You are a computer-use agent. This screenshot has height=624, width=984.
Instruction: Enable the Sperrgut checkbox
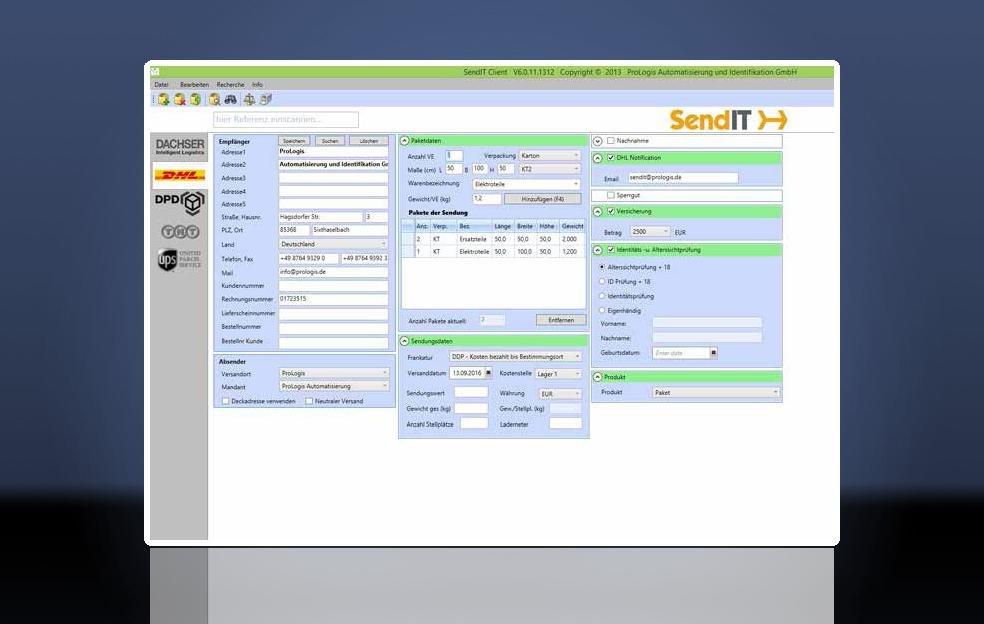pos(611,195)
